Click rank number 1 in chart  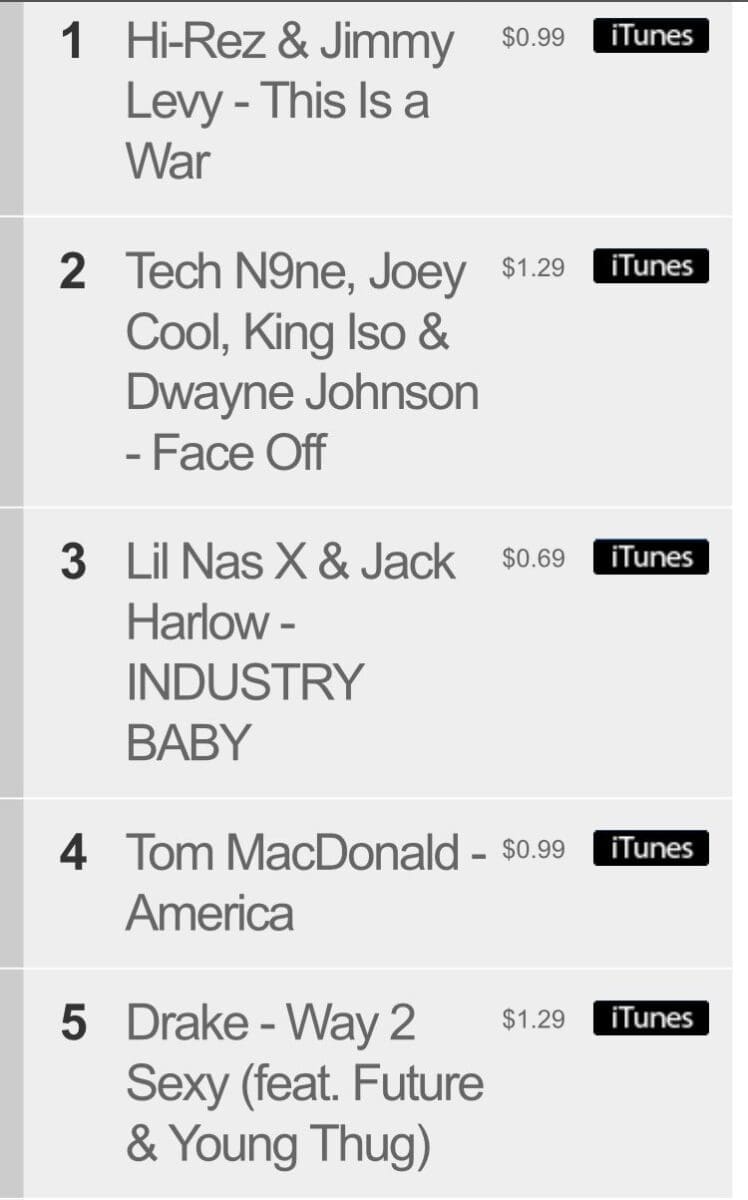tap(72, 42)
